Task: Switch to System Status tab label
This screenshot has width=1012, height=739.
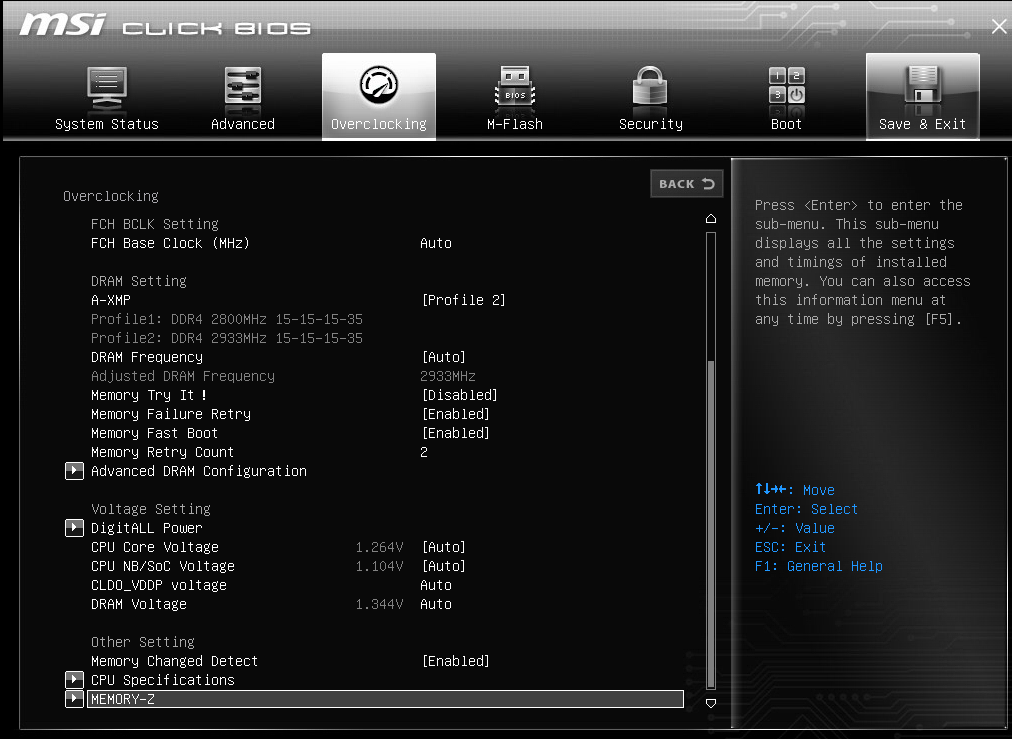Action: [106, 124]
